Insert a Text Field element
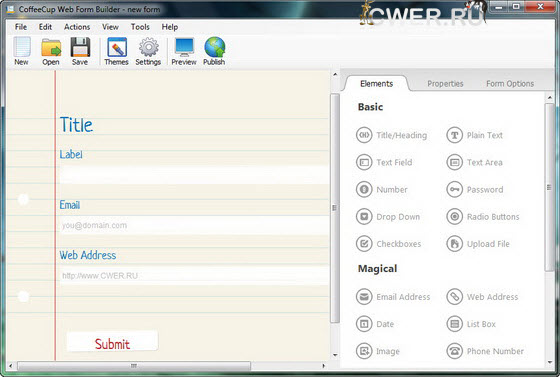Viewport: 560px width, 377px height. [x=384, y=162]
